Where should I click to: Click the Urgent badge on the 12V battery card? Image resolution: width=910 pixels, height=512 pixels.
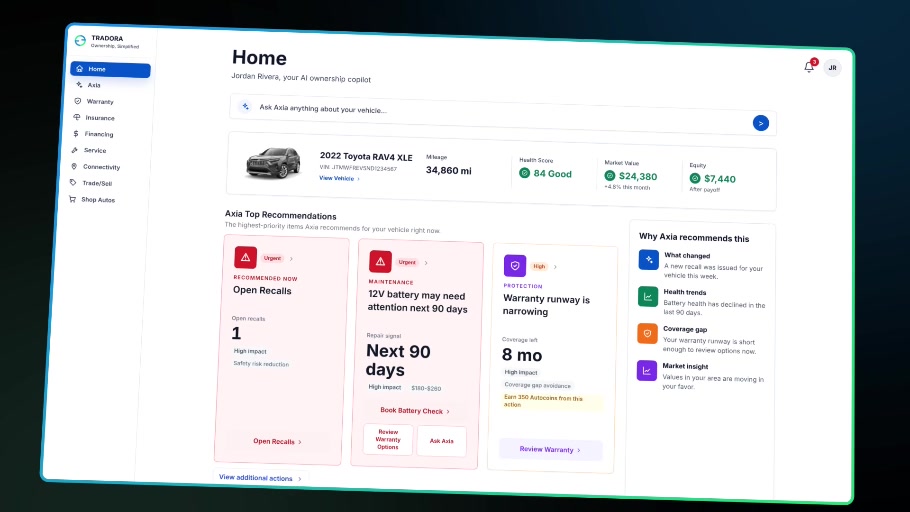(x=407, y=262)
